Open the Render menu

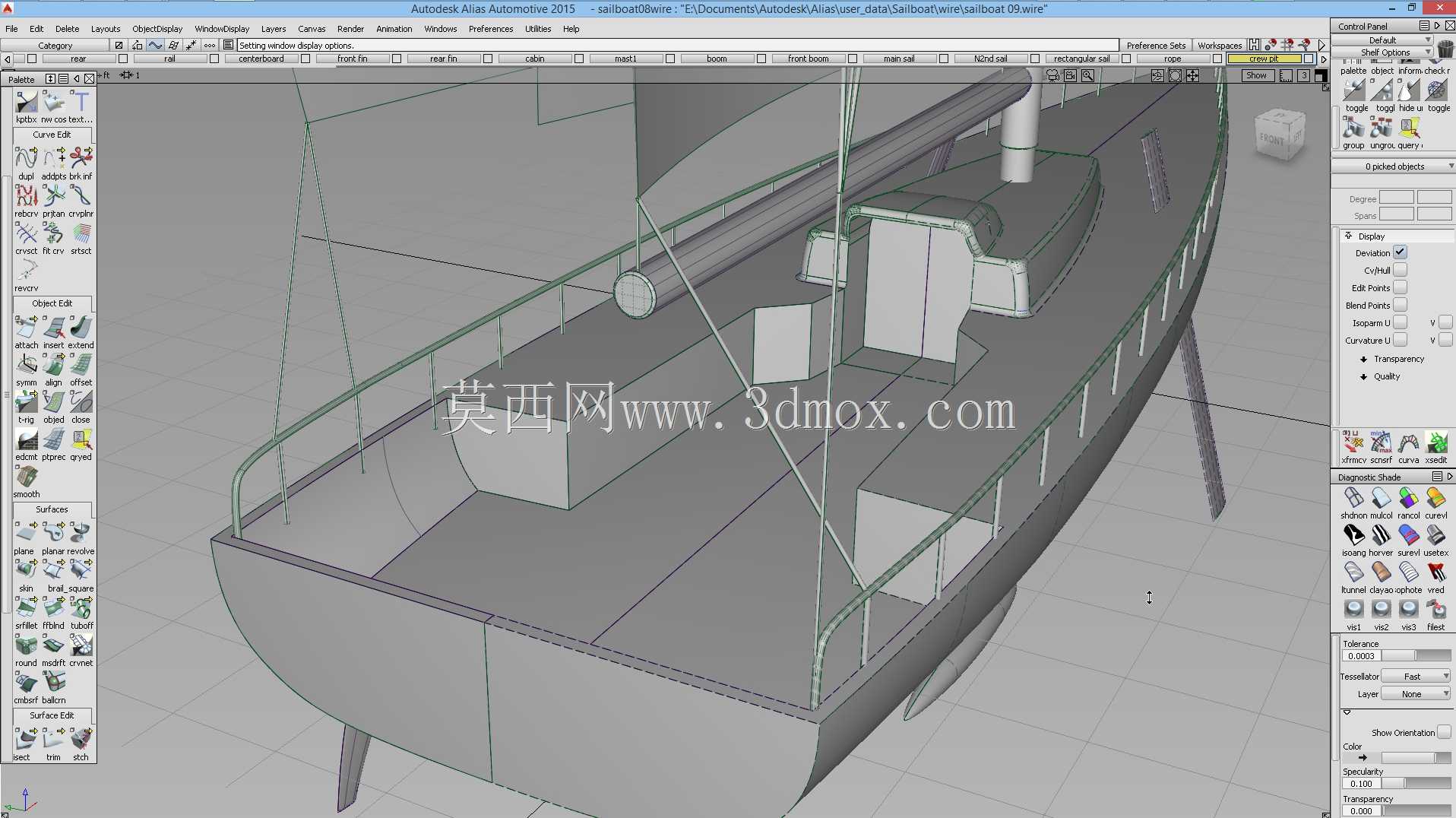click(x=350, y=29)
